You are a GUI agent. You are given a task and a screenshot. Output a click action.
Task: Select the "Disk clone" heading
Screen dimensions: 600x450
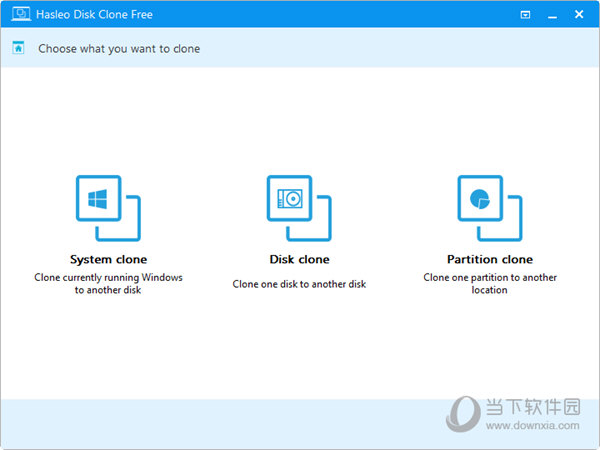point(299,259)
